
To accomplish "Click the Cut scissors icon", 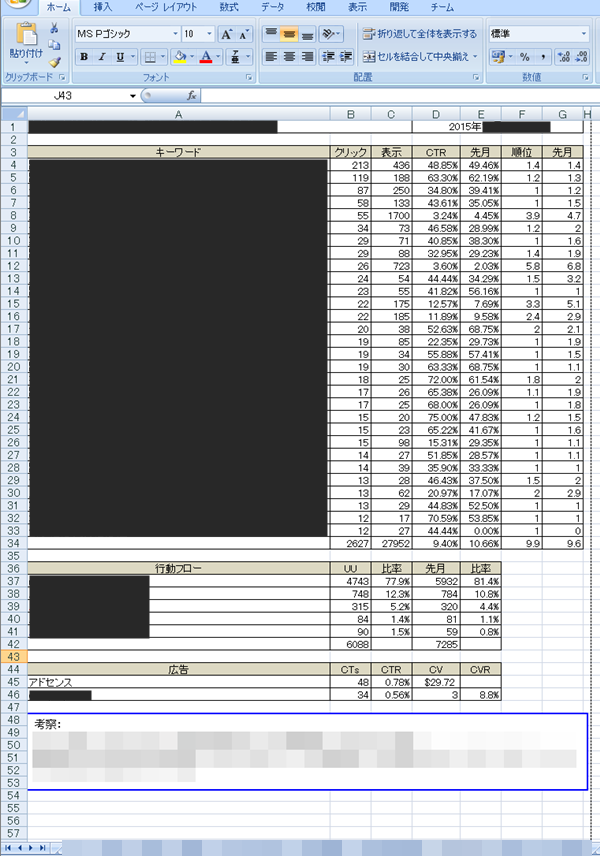I will pyautogui.click(x=54, y=28).
